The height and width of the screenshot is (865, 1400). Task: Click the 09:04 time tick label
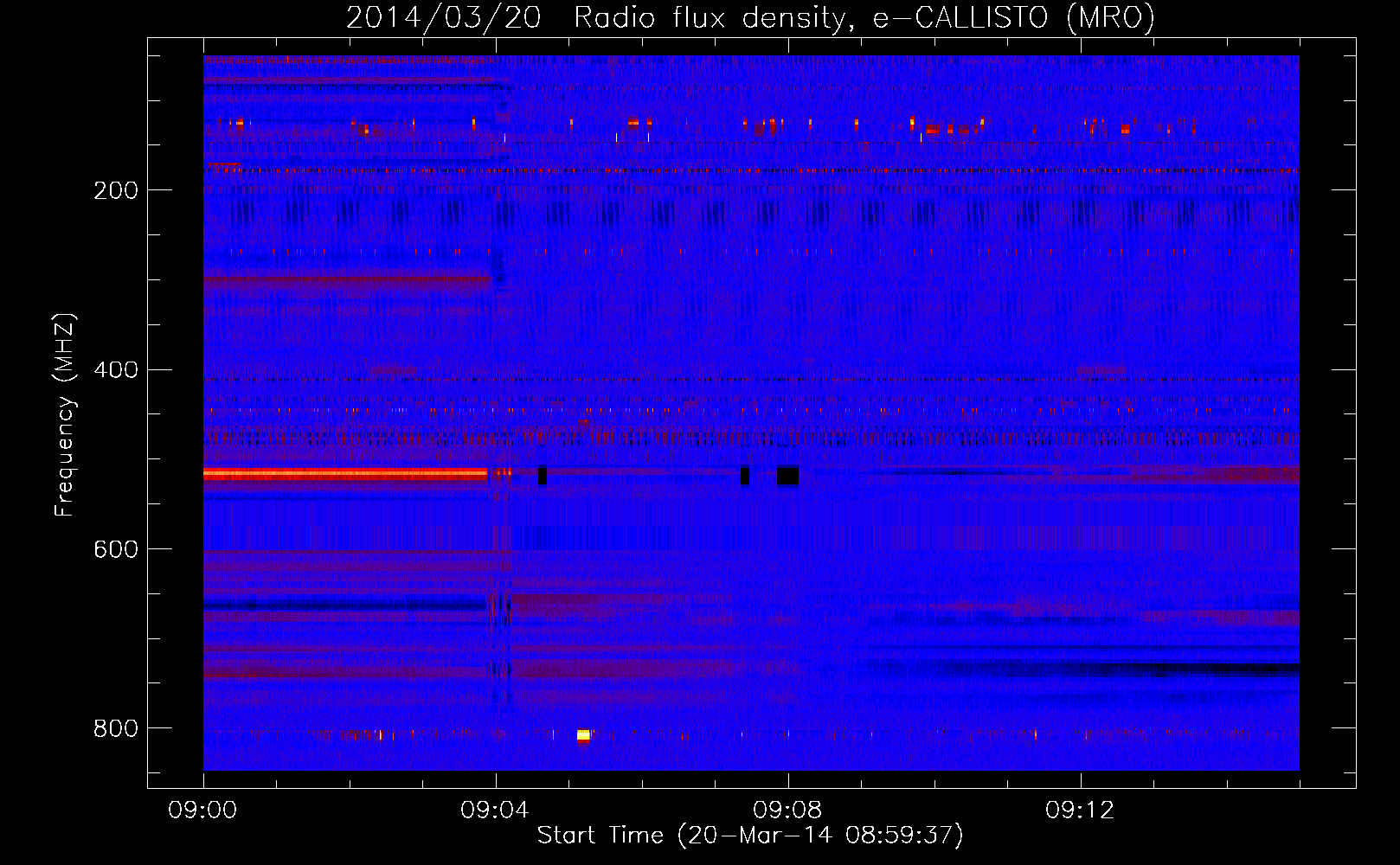(x=495, y=811)
